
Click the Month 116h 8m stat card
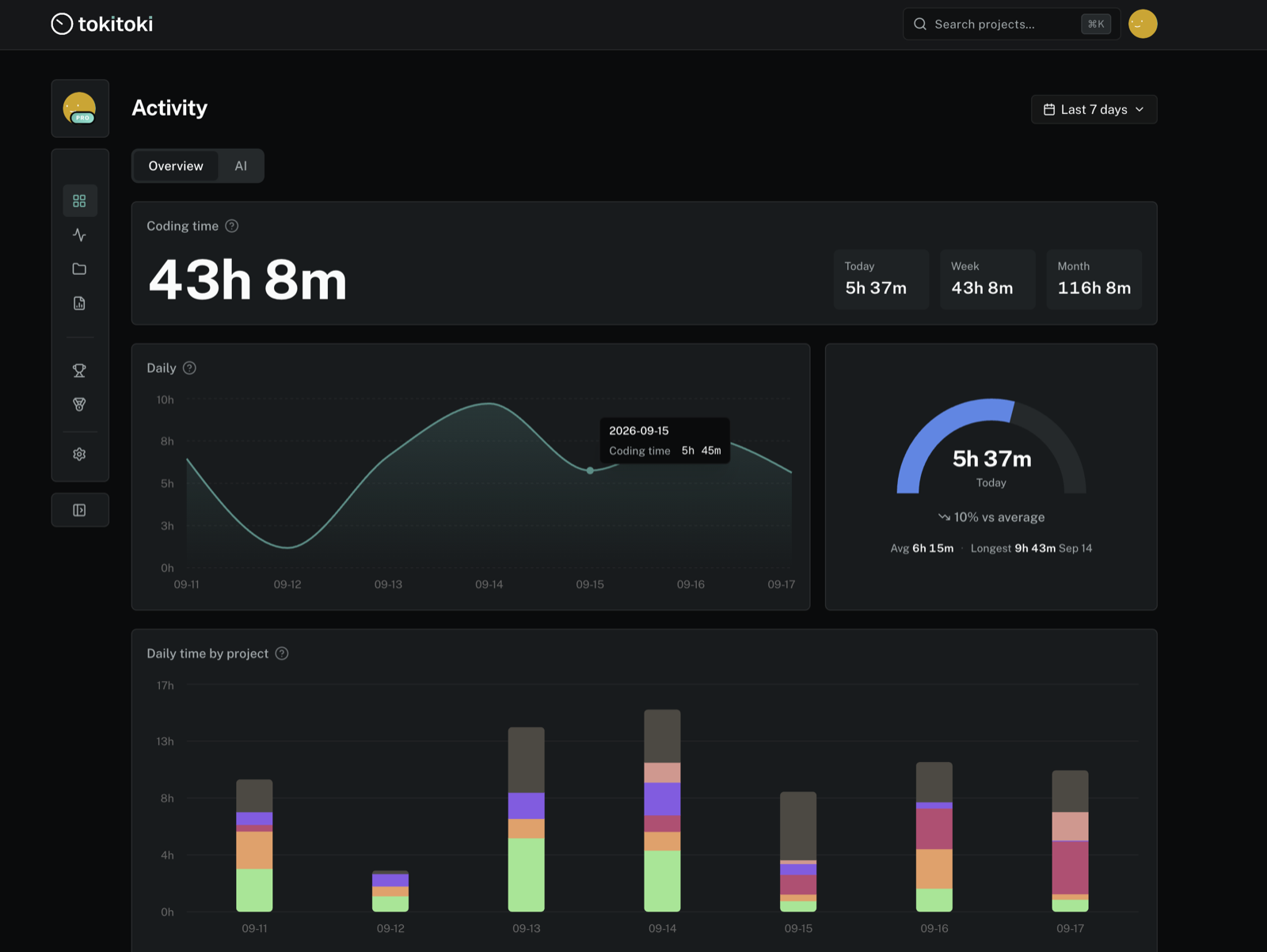(1094, 279)
